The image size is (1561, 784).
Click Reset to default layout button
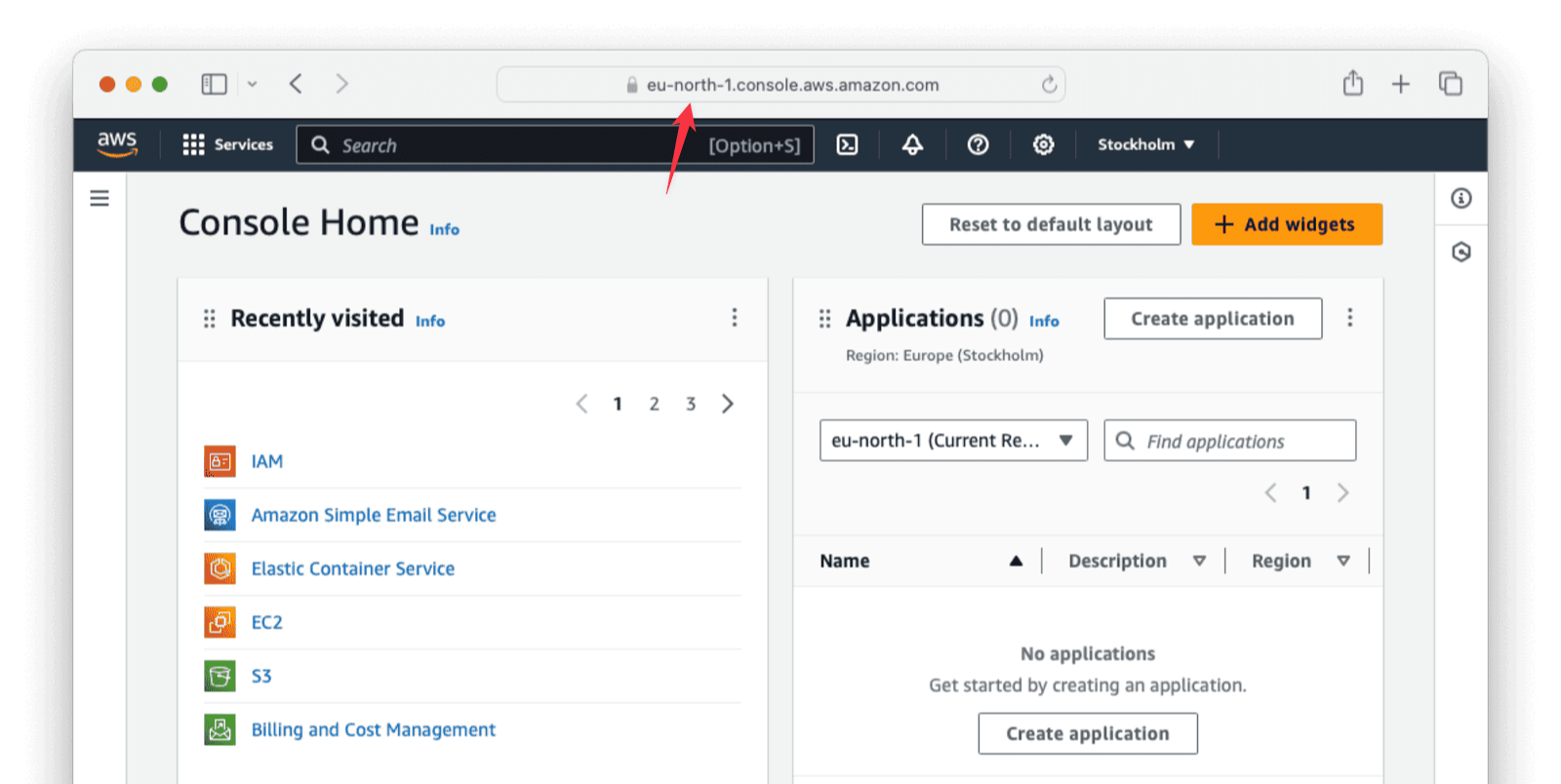point(1051,224)
